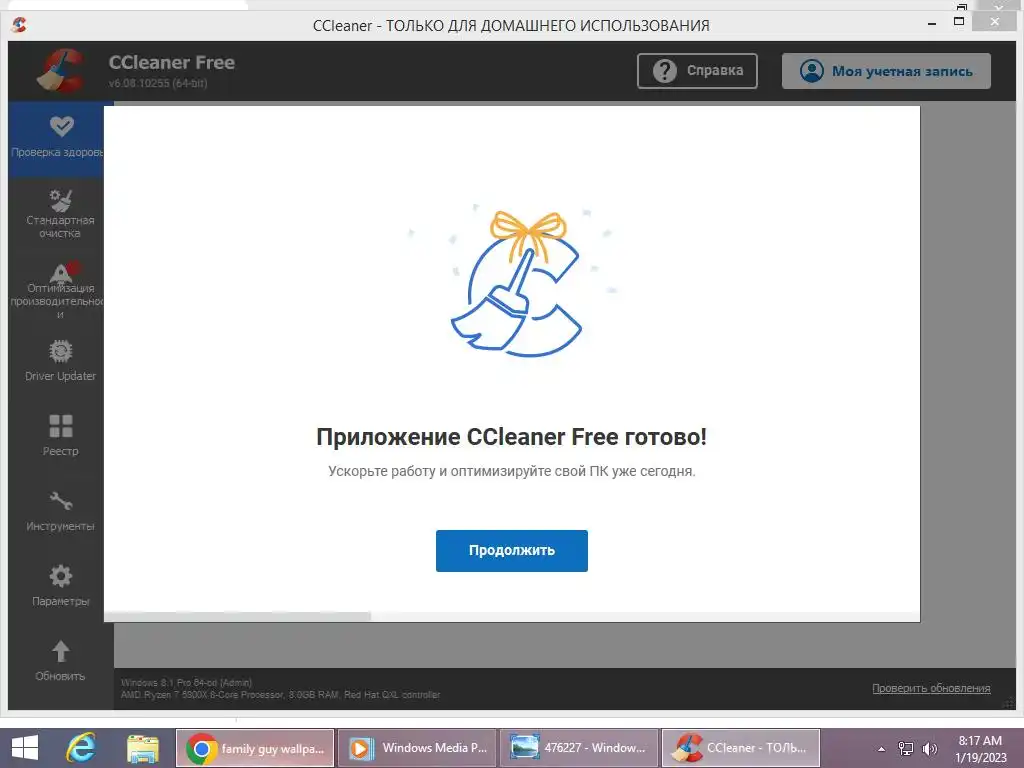
Task: Open Реестр registry sidebar item
Action: [60, 436]
